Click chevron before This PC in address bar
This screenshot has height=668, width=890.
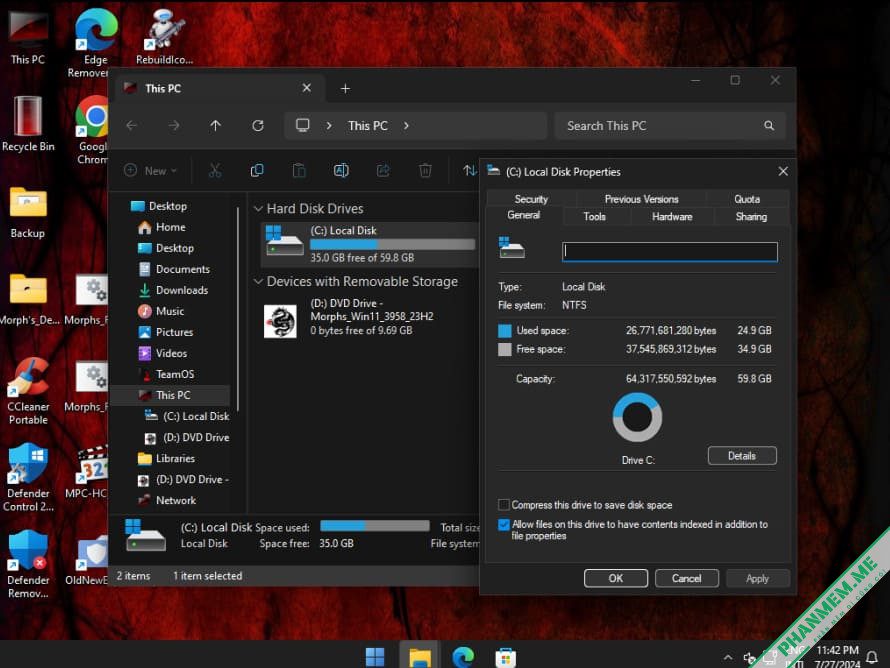coord(329,125)
